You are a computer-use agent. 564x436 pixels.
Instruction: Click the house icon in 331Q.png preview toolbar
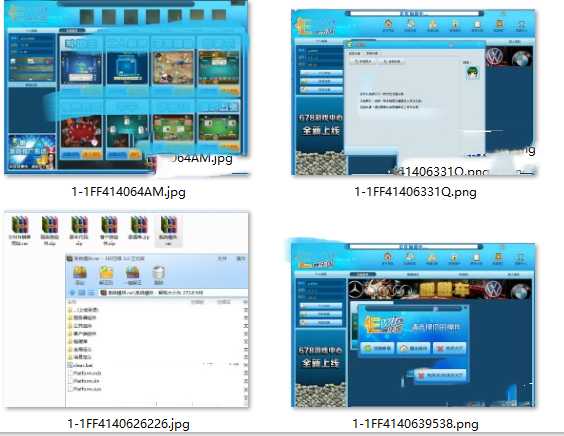(x=388, y=24)
